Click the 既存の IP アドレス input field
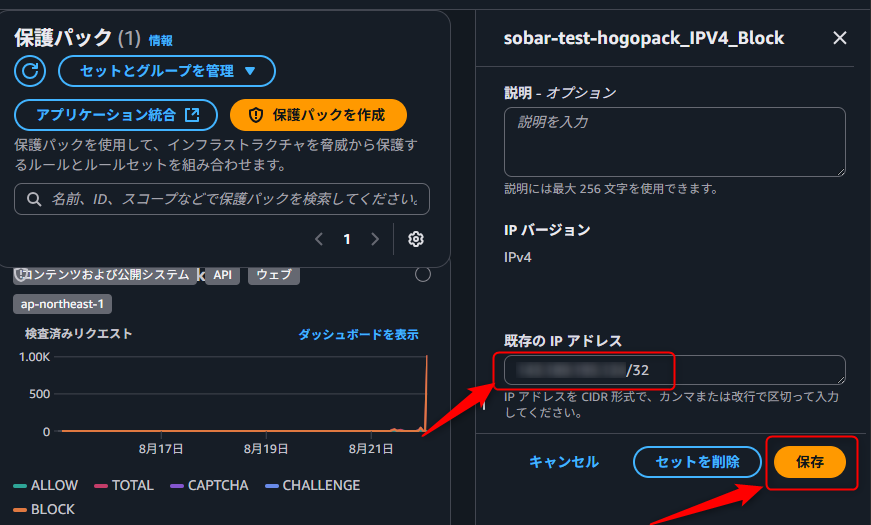Viewport: 871px width, 525px height. point(674,370)
